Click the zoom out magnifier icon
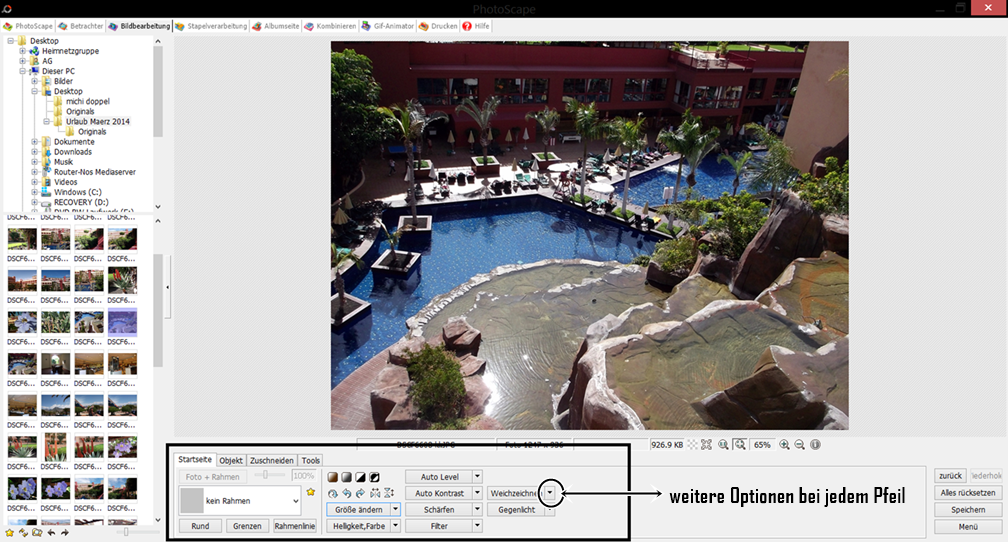This screenshot has width=1008, height=542. (x=800, y=444)
